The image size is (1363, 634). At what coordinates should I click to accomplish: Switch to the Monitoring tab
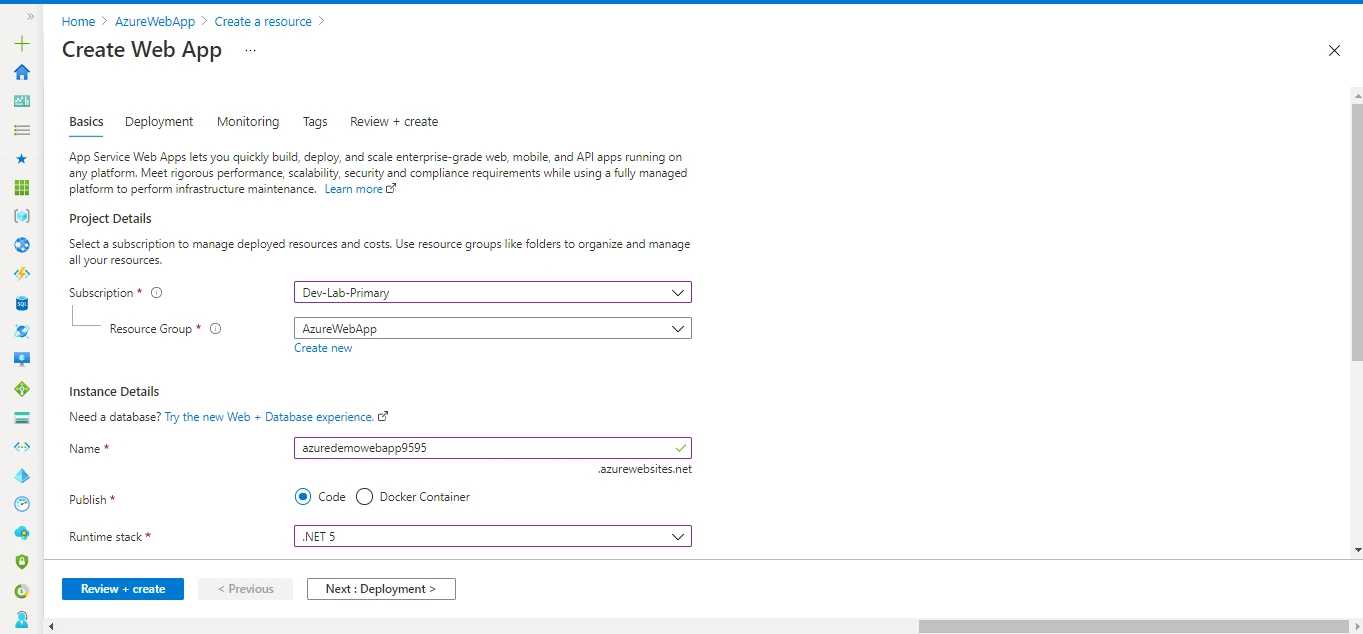(x=247, y=121)
